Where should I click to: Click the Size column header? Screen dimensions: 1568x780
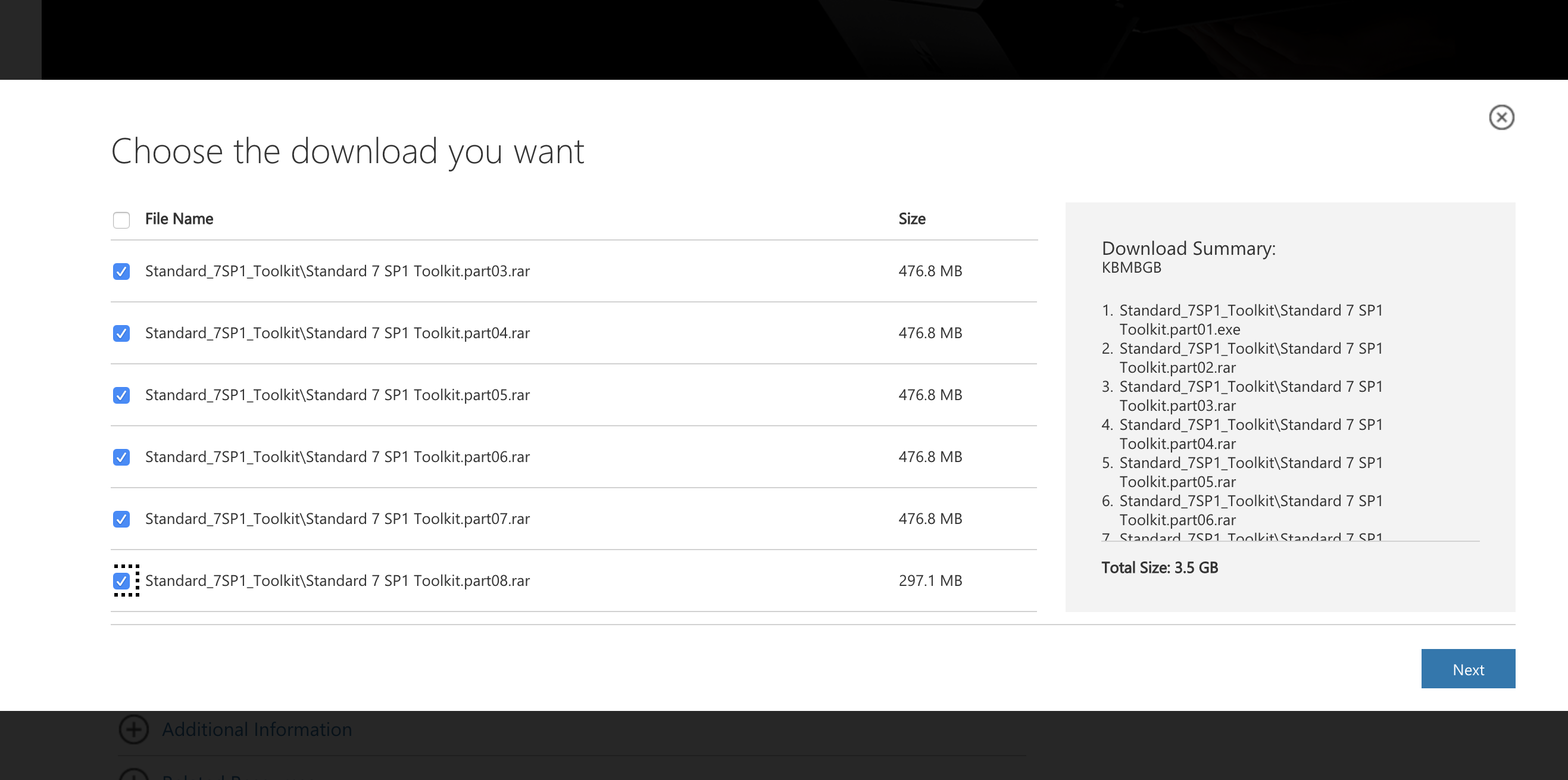[911, 219]
